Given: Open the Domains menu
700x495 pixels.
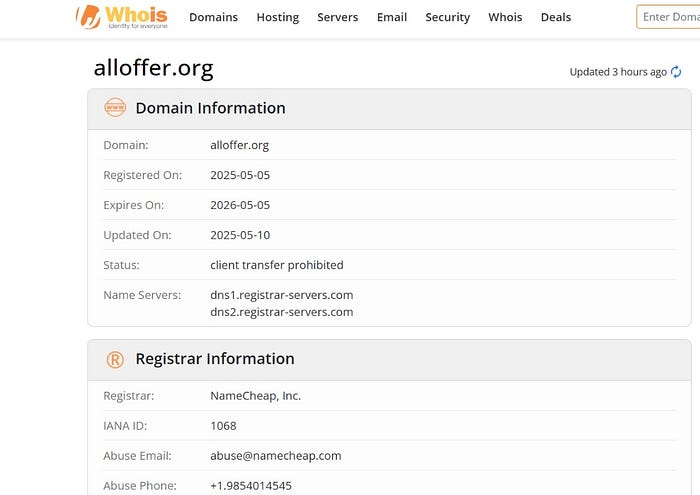Looking at the screenshot, I should click(x=213, y=17).
